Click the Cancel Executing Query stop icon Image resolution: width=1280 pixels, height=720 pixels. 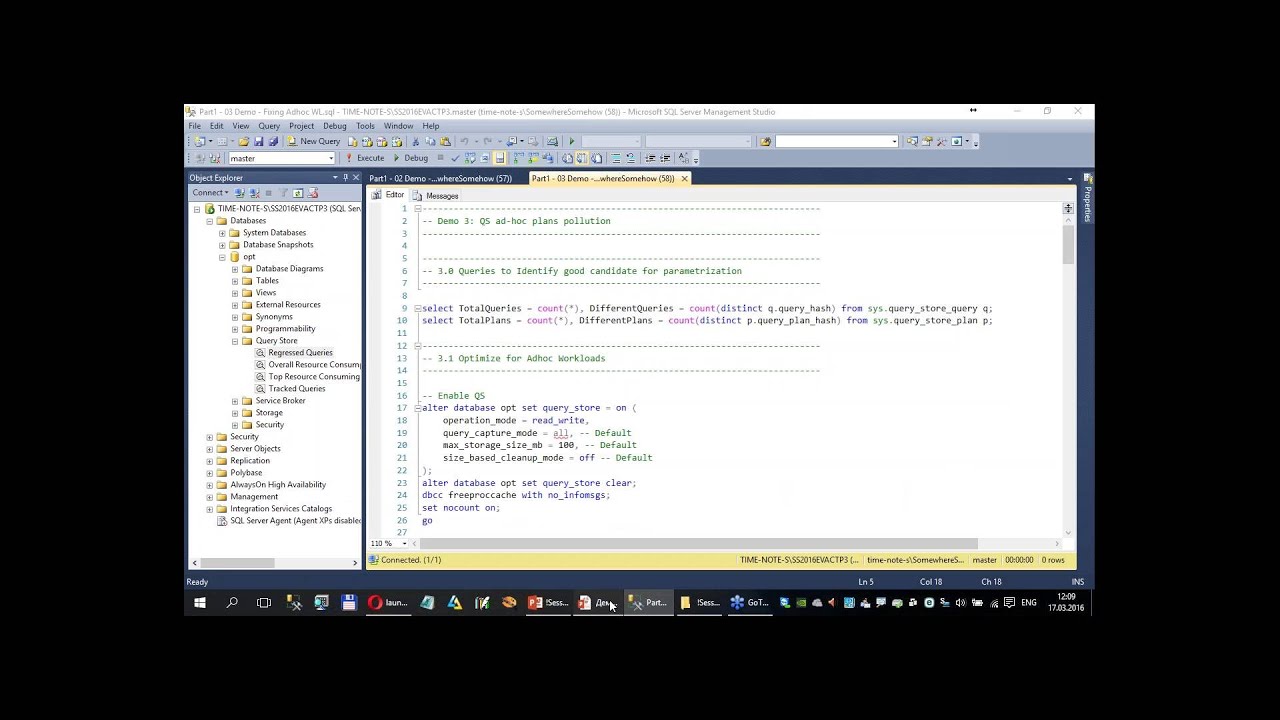[x=441, y=158]
